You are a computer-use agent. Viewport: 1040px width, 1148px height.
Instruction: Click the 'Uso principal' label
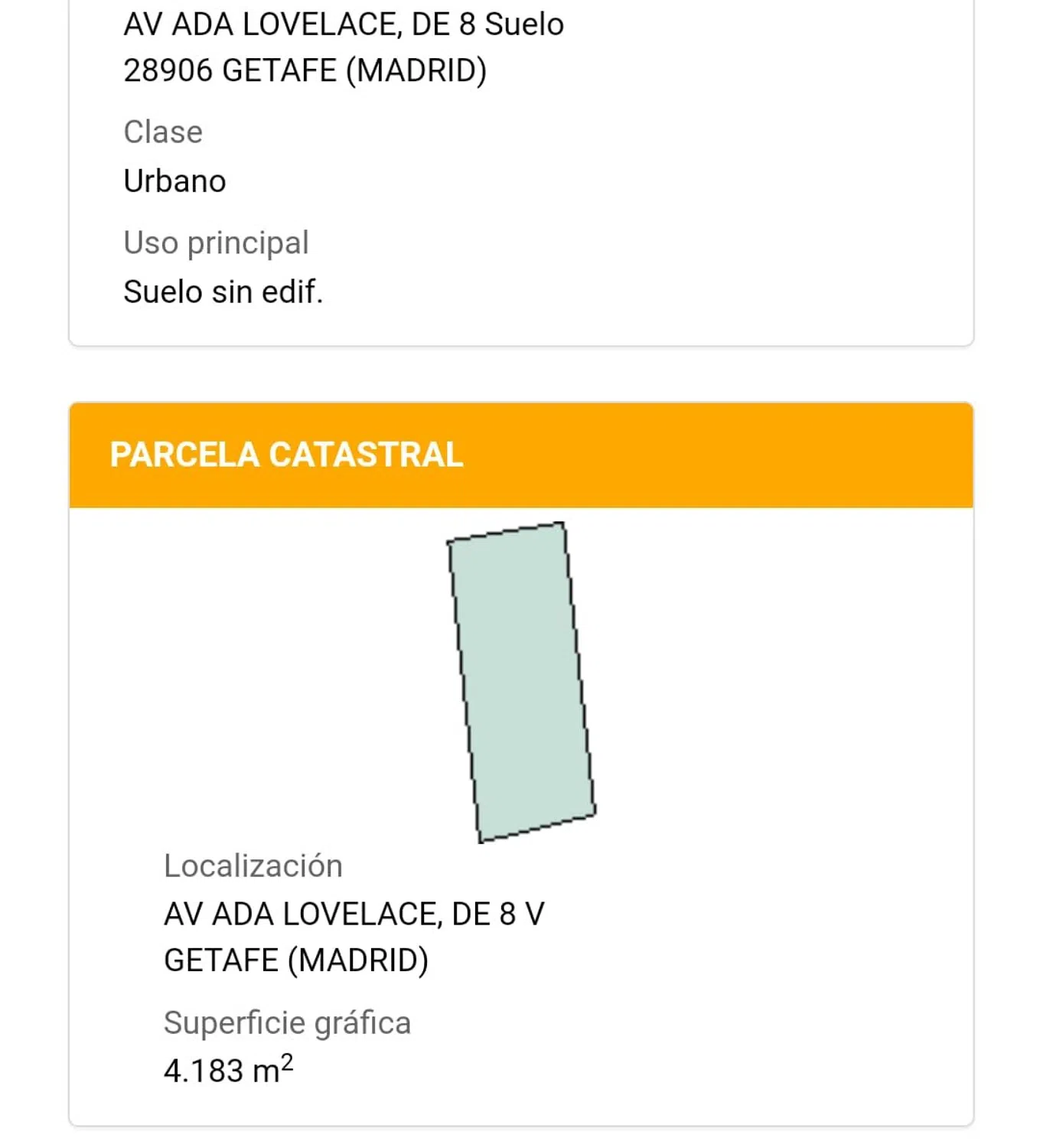216,243
